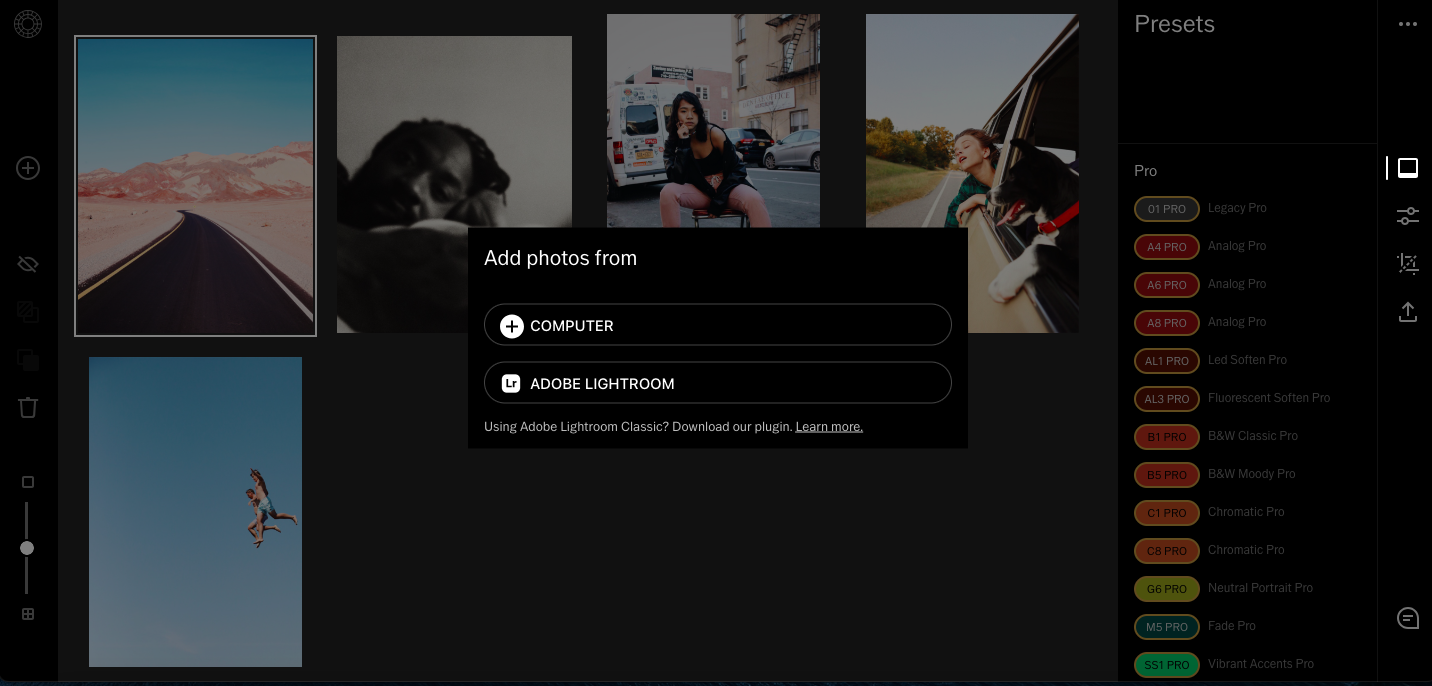Select the crop and straighten tool icon

[1408, 264]
